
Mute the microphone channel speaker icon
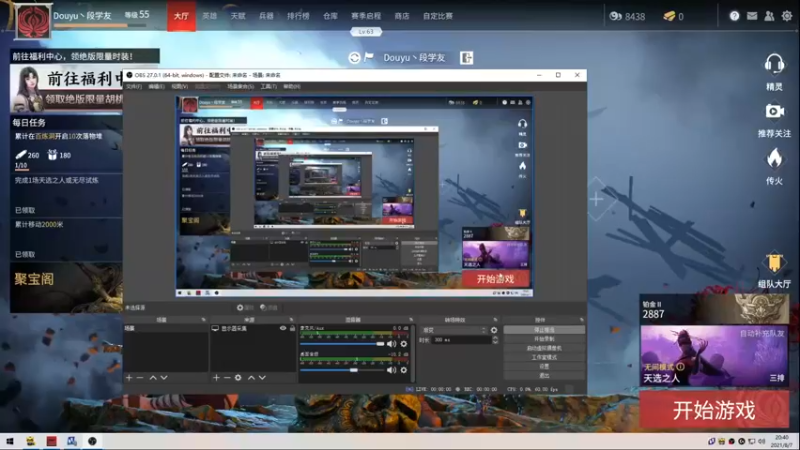coord(391,344)
